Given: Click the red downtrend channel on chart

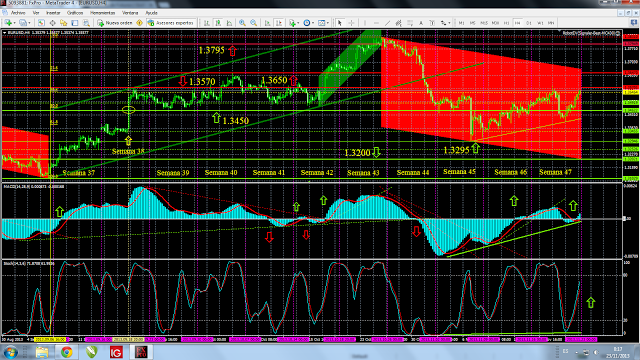Looking at the screenshot, I should (x=482, y=98).
